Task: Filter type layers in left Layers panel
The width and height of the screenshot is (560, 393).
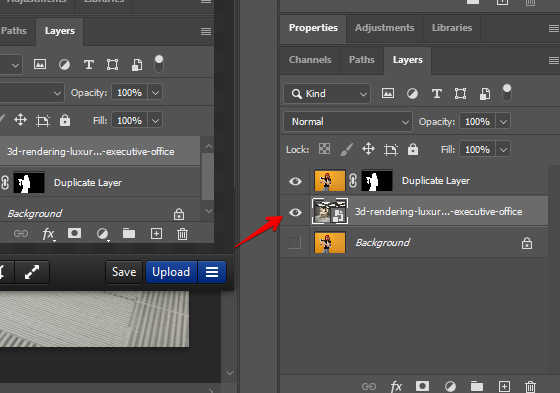Action: coord(89,65)
